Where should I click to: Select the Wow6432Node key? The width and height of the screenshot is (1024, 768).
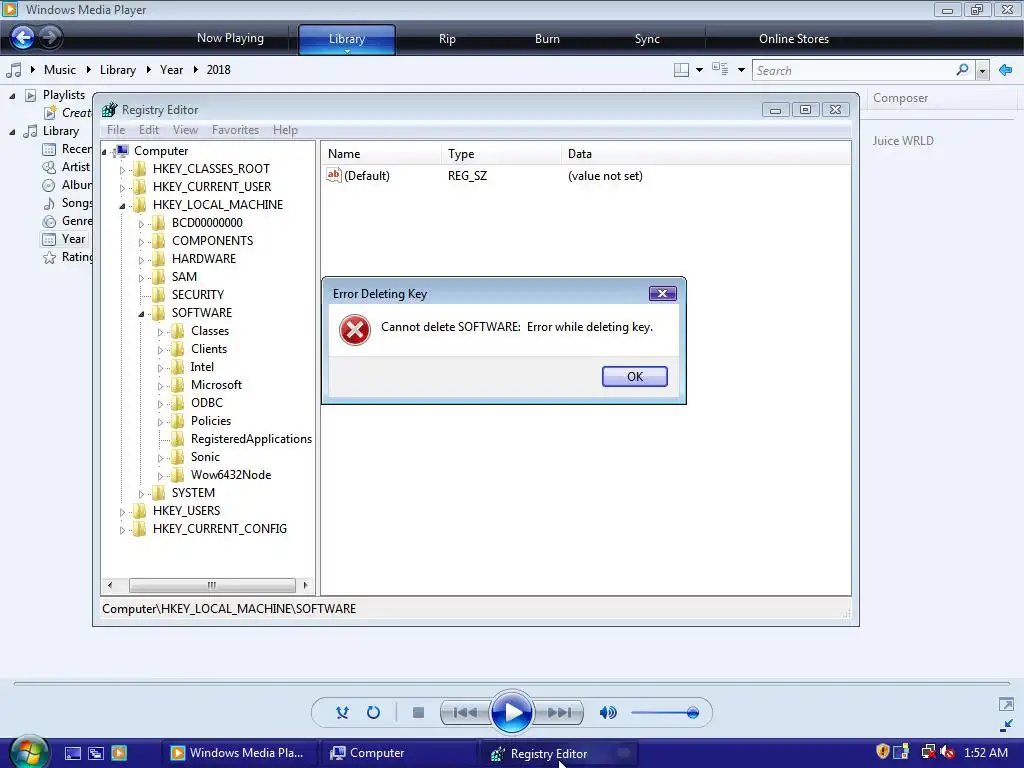[231, 475]
